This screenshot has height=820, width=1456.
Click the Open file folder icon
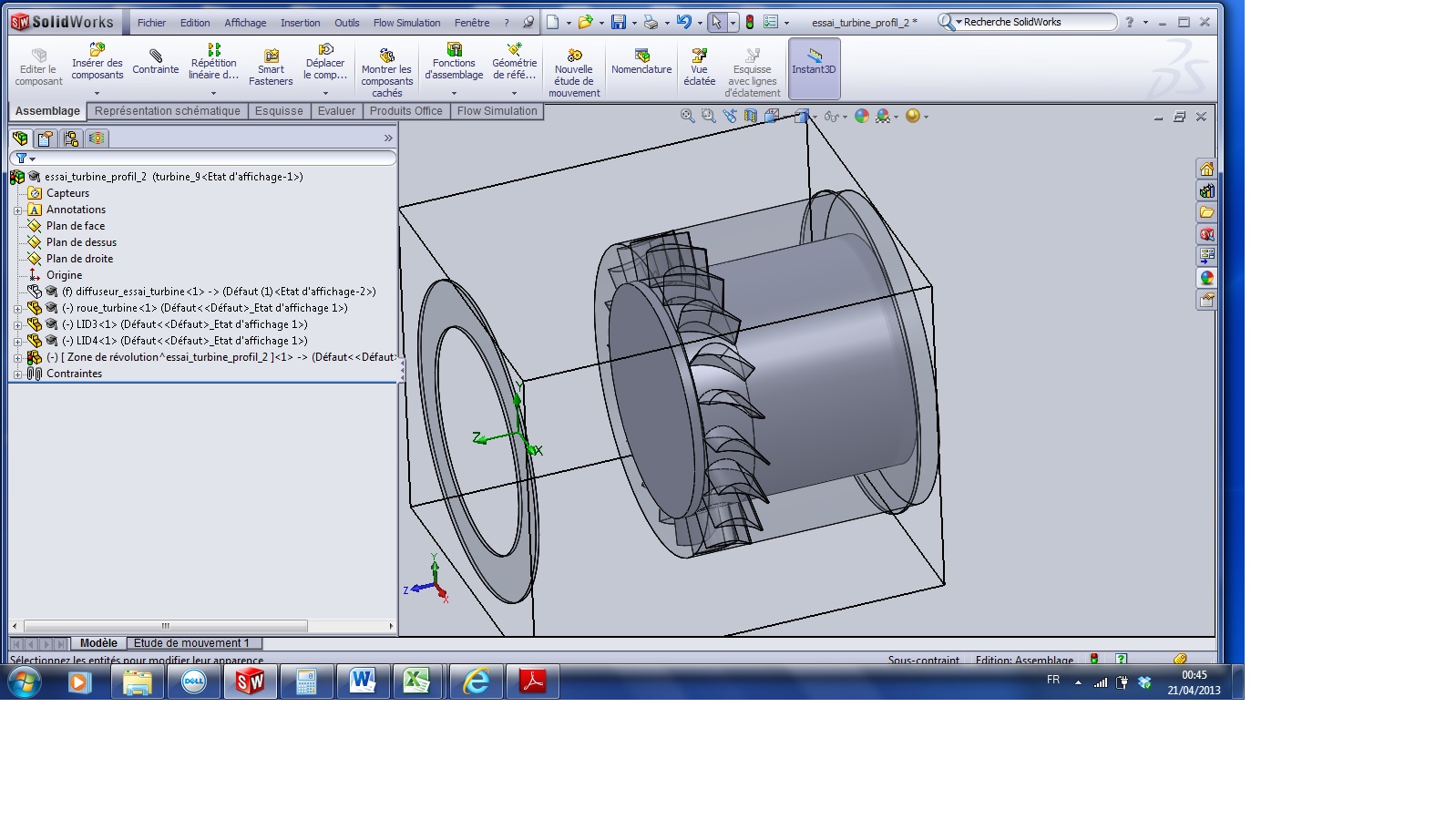585,22
